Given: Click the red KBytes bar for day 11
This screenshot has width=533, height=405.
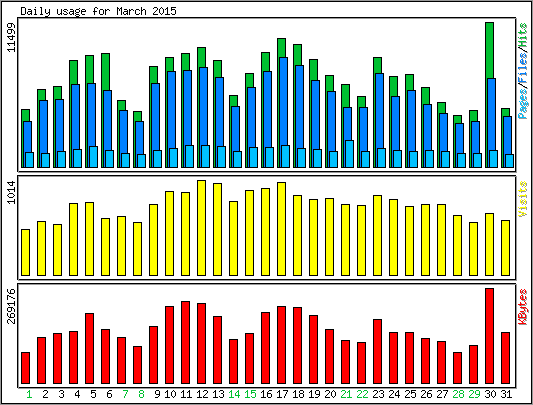Looking at the screenshot, I should click(185, 342).
